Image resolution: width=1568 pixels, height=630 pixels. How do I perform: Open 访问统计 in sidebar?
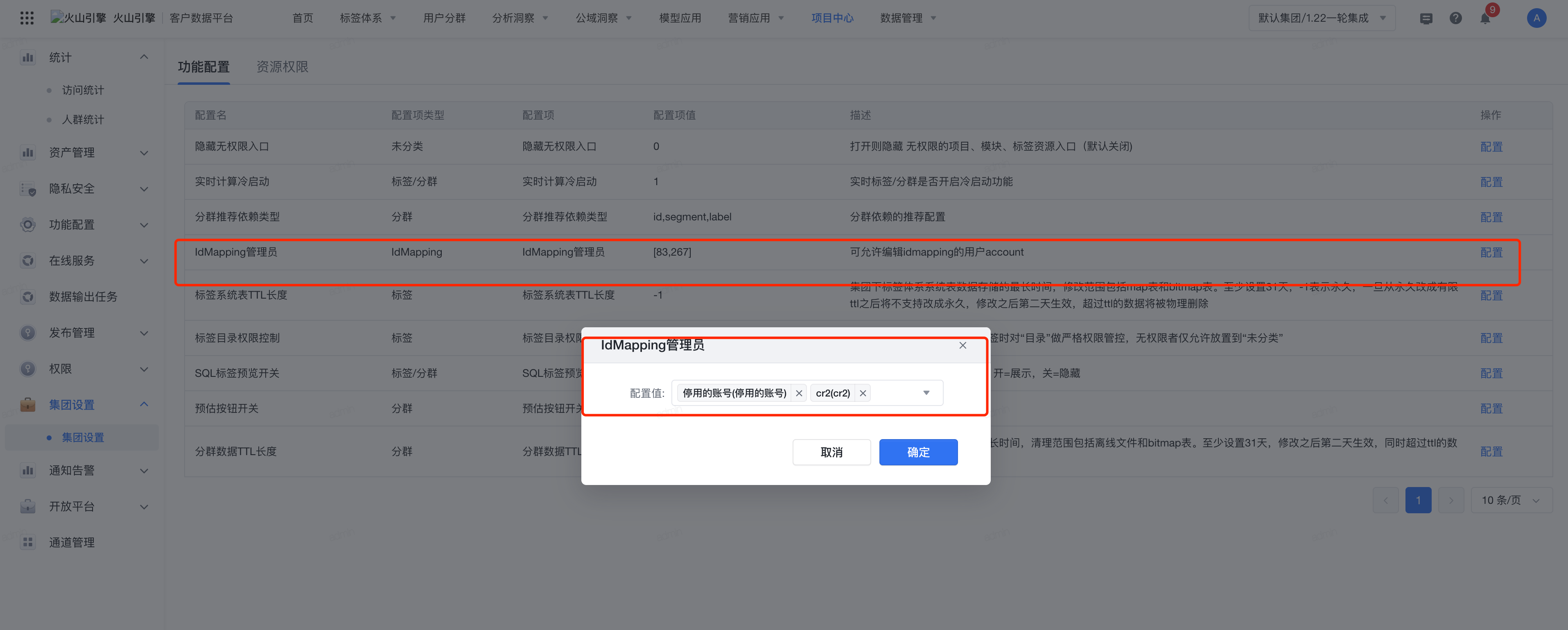[x=83, y=90]
